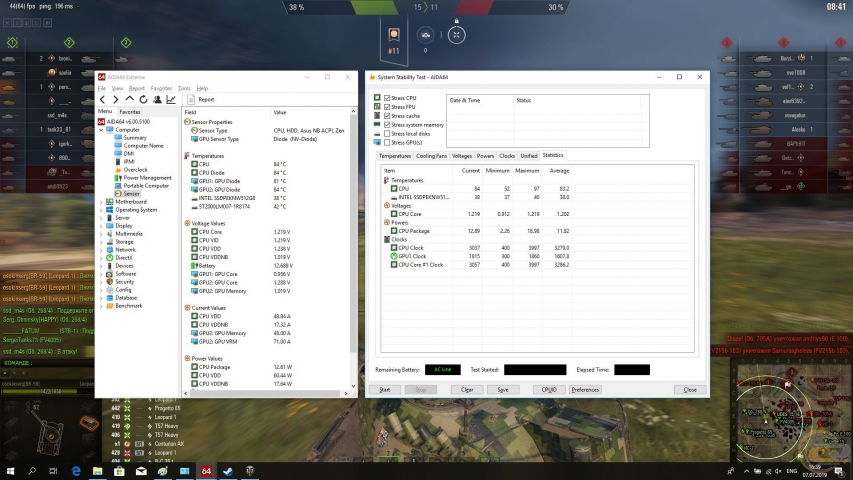Toggle CPU Package power checkbox in Statistics
This screenshot has height=480, width=853.
coord(394,231)
